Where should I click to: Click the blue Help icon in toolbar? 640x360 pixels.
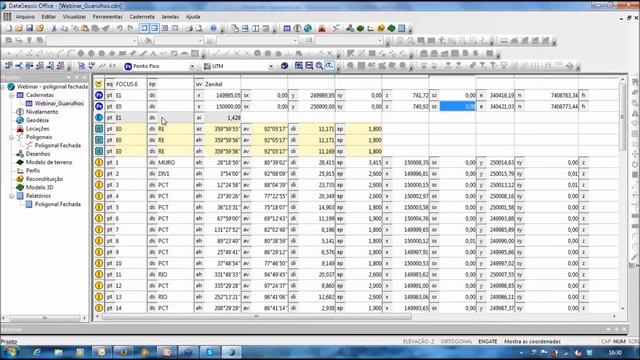pos(213,28)
